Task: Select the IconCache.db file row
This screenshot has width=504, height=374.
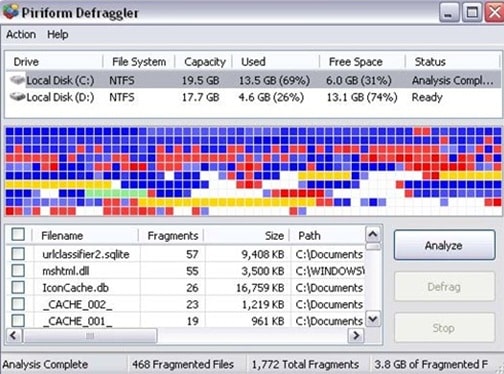Action: pos(186,287)
